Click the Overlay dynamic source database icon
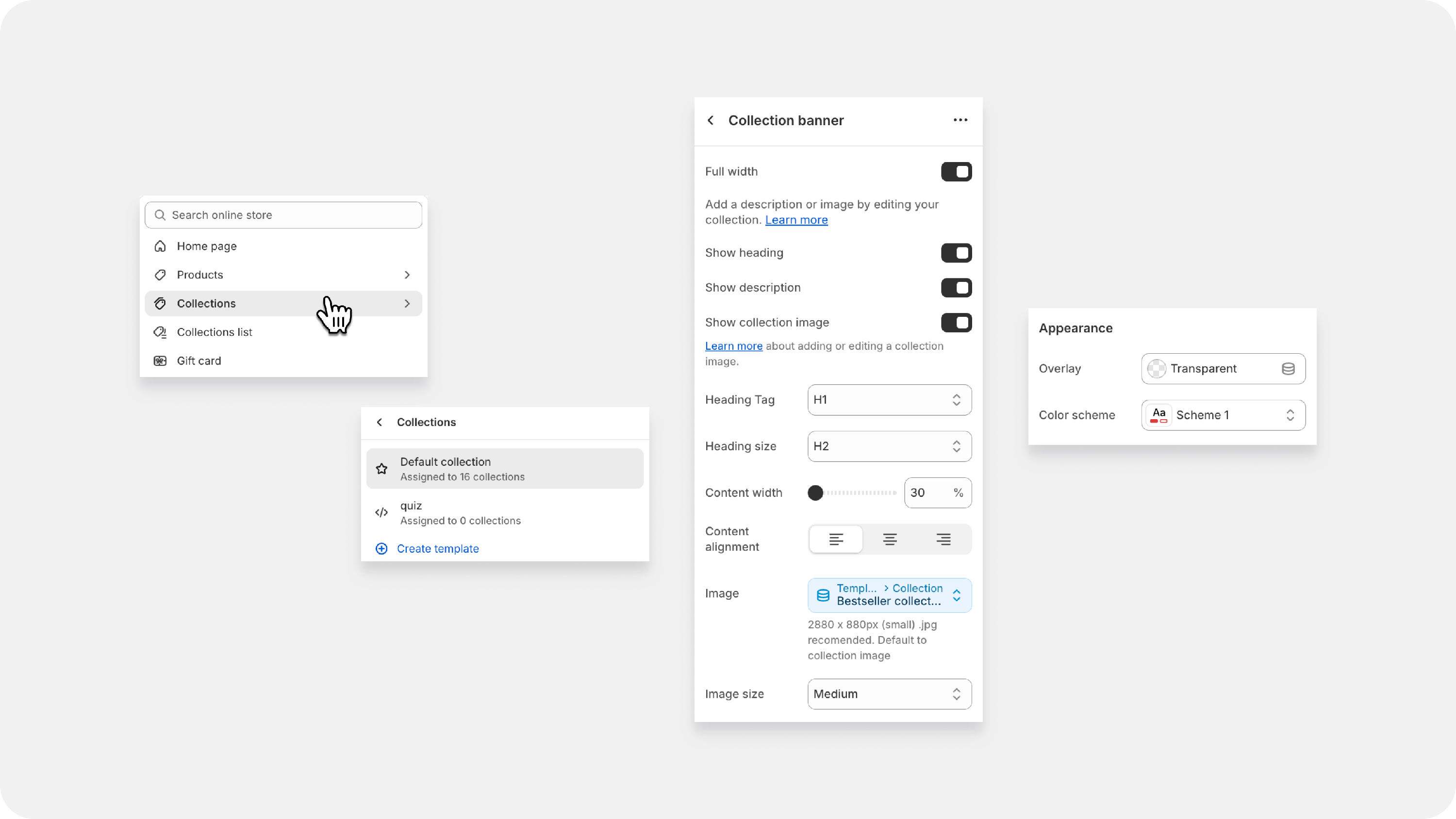Image resolution: width=1456 pixels, height=819 pixels. click(1288, 369)
